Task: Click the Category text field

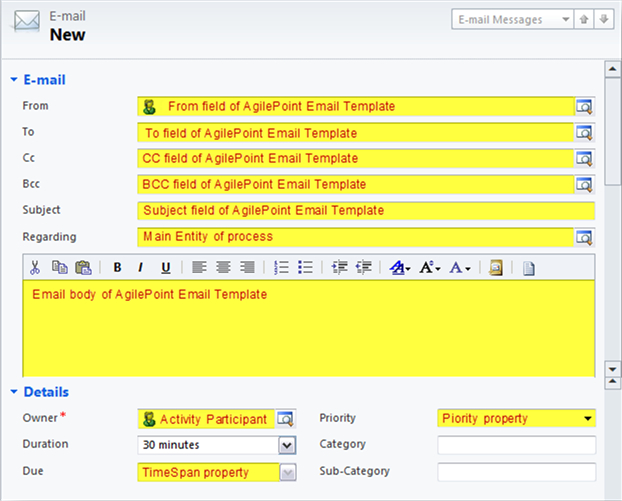Action: pyautogui.click(x=516, y=445)
